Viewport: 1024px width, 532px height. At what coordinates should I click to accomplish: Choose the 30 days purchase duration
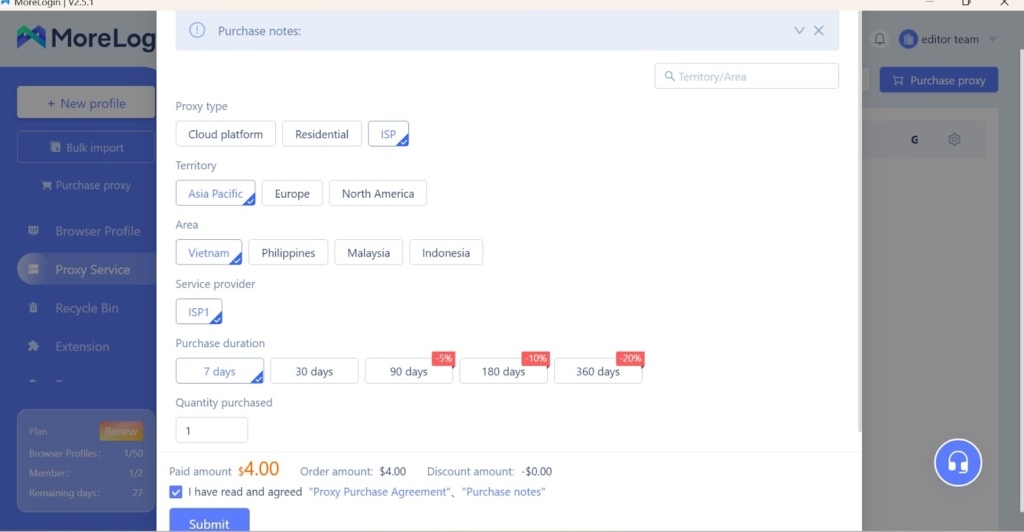tap(314, 371)
